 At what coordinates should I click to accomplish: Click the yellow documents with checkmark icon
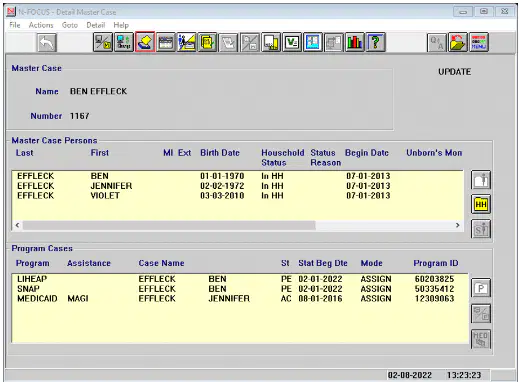[208, 42]
